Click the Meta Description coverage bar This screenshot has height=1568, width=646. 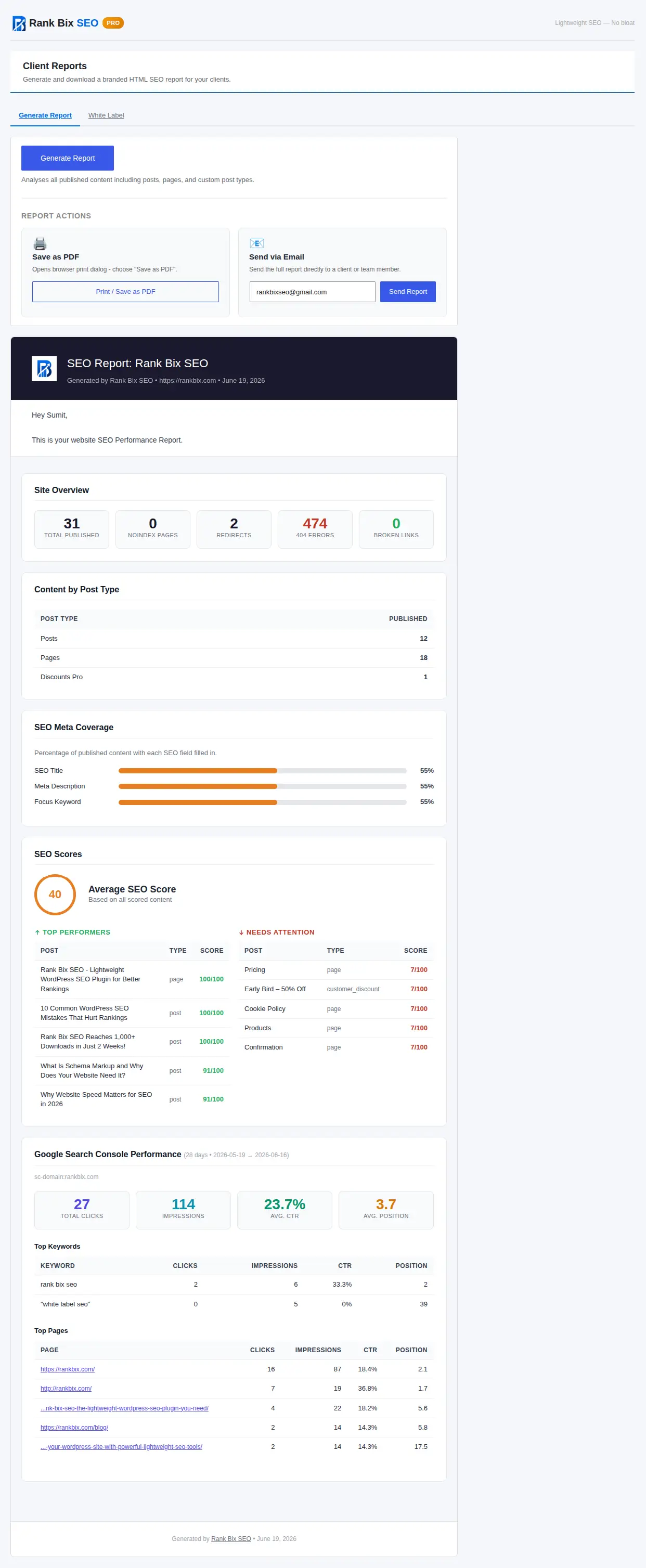(263, 786)
